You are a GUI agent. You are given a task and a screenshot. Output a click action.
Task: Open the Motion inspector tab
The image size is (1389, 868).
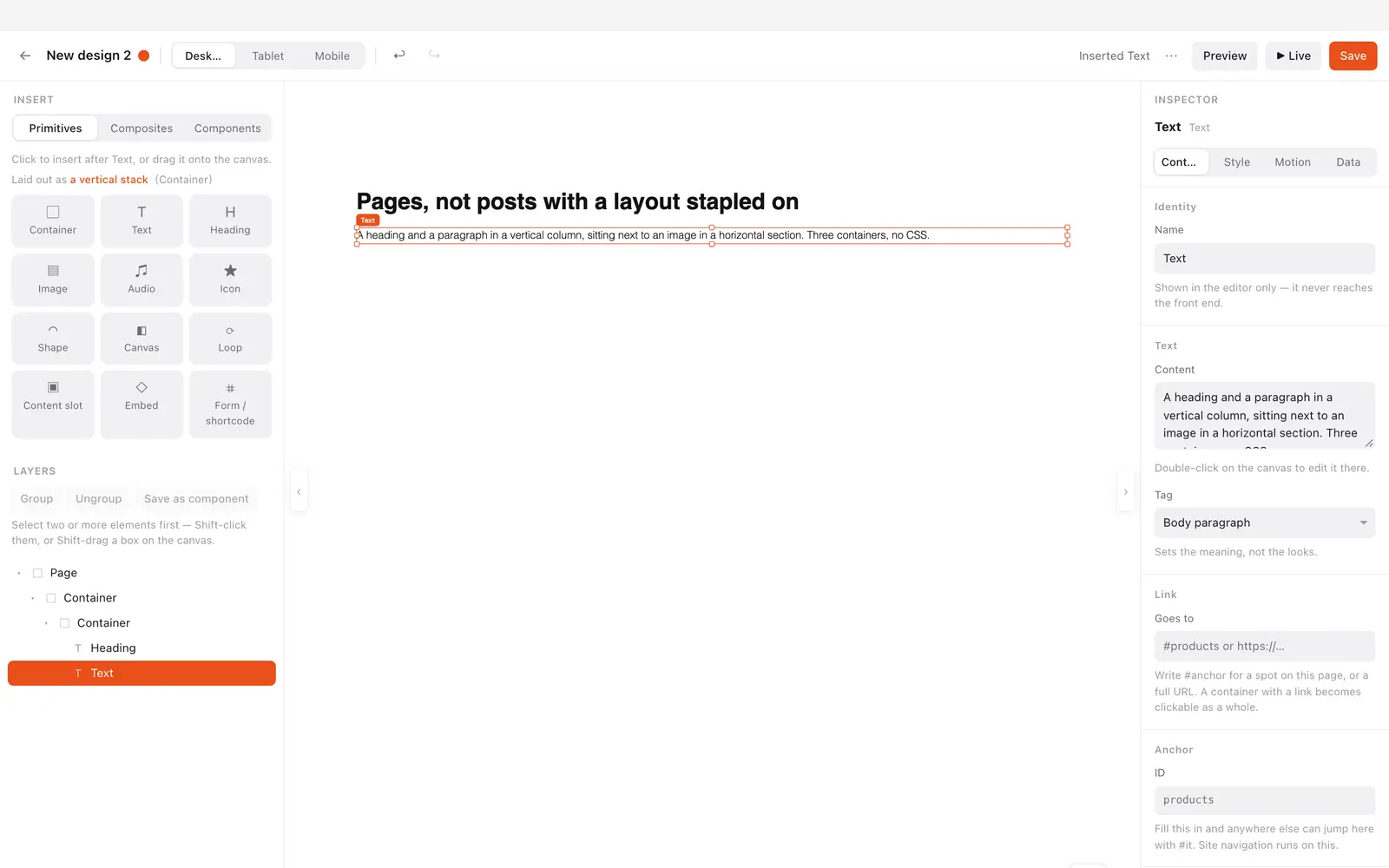[x=1293, y=162]
